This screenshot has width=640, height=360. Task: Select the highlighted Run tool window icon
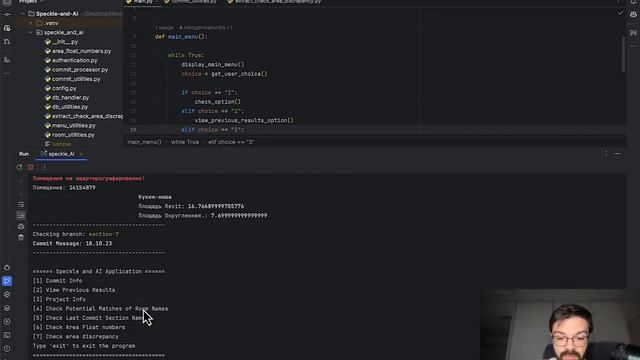tap(7, 281)
